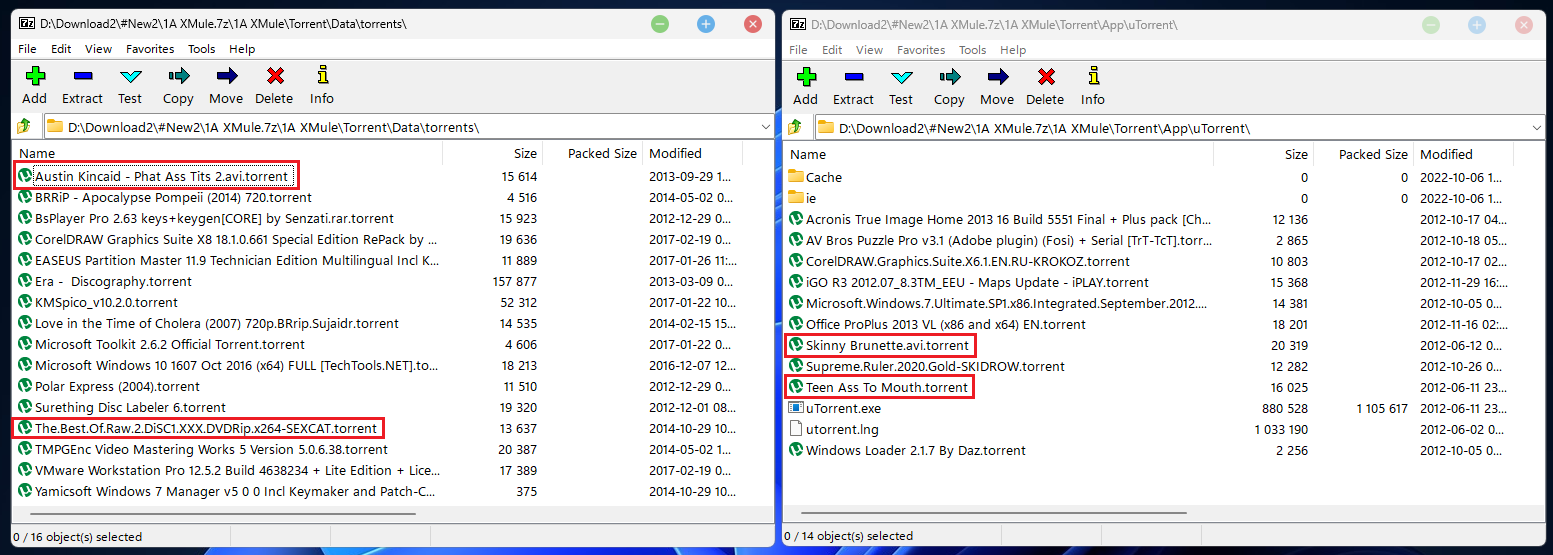
Task: Open the View menu in the torrents window
Action: 98,48
